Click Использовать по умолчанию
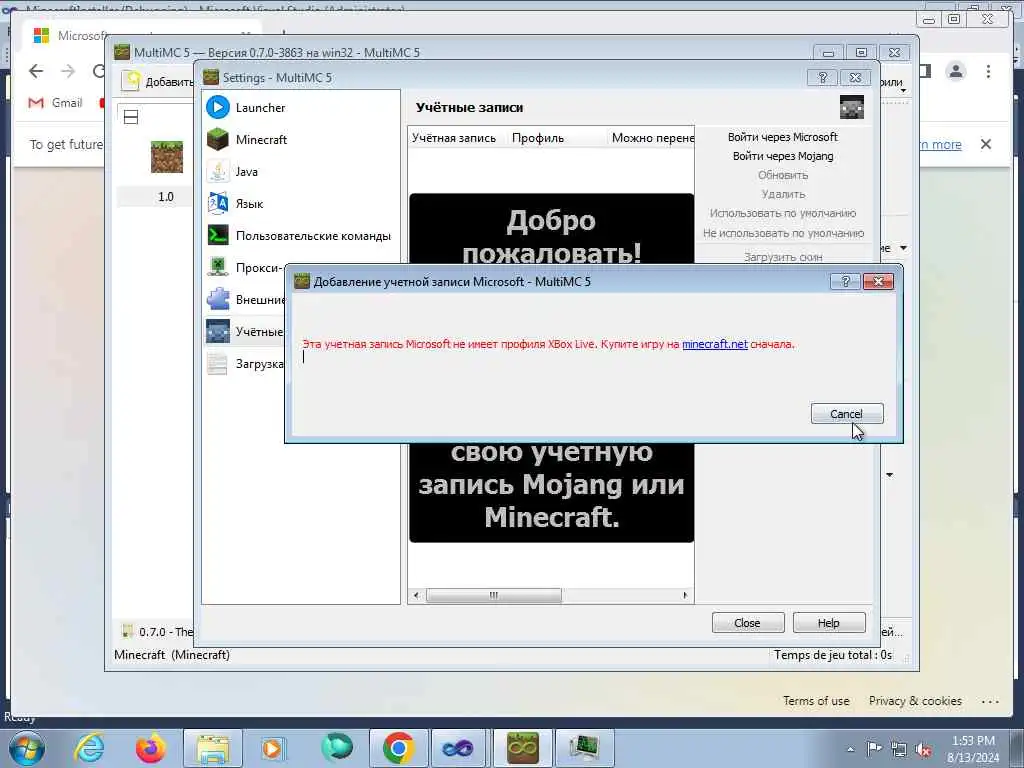 coord(782,213)
